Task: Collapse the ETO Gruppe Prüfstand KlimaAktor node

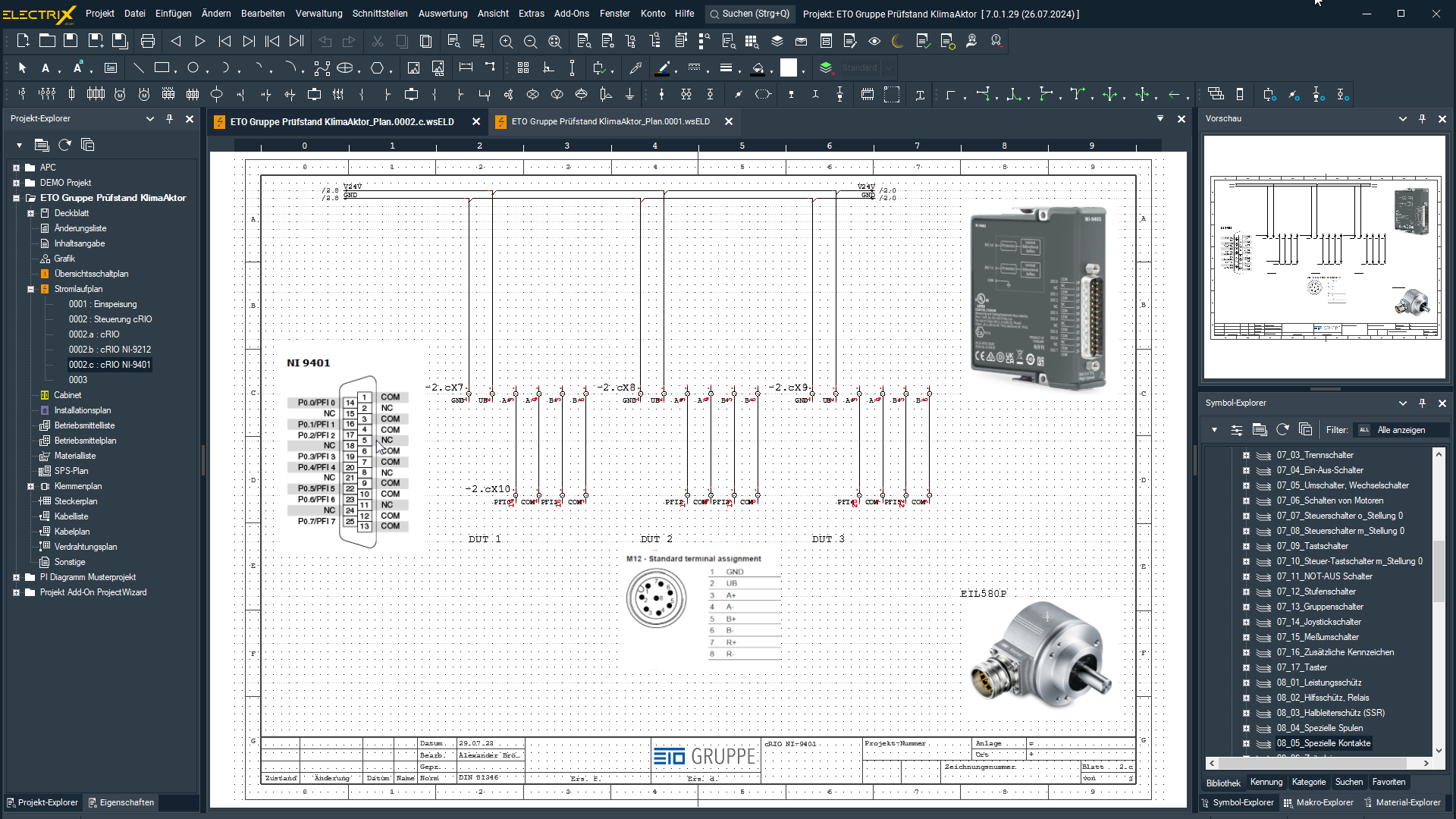Action: [16, 198]
